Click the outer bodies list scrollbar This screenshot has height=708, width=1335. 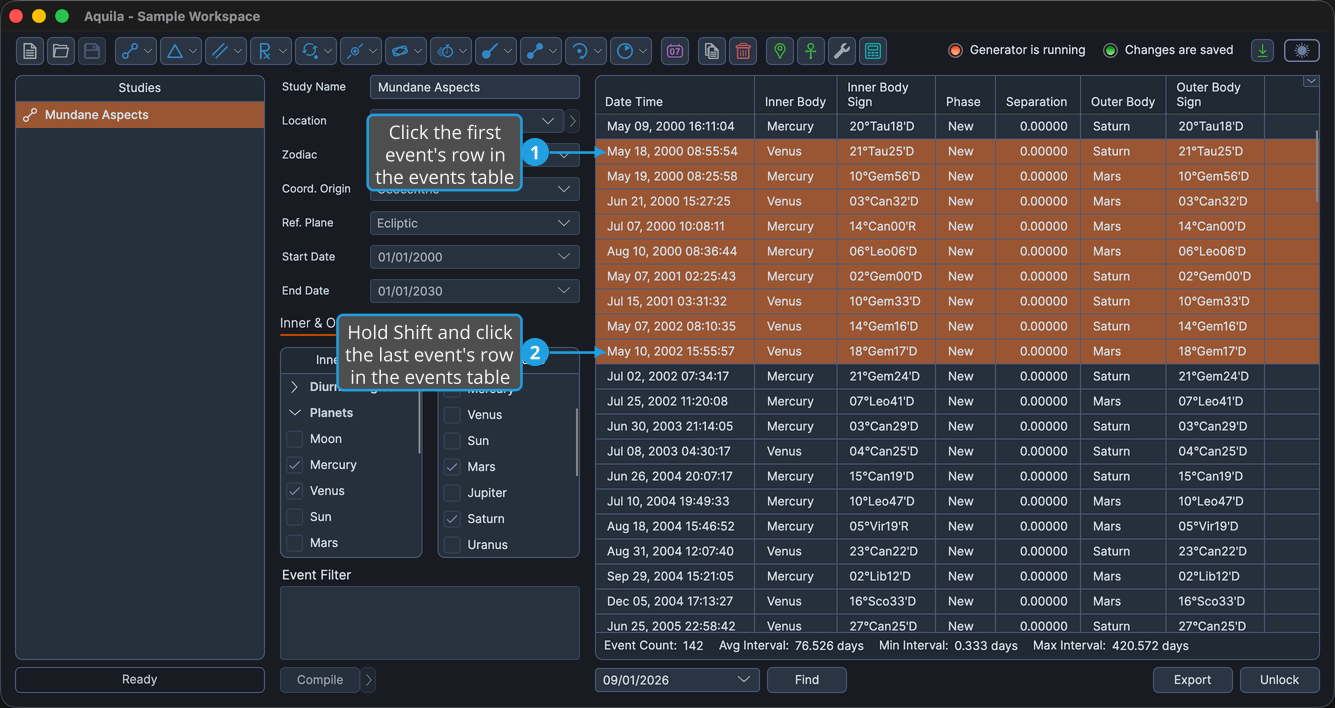pyautogui.click(x=577, y=442)
